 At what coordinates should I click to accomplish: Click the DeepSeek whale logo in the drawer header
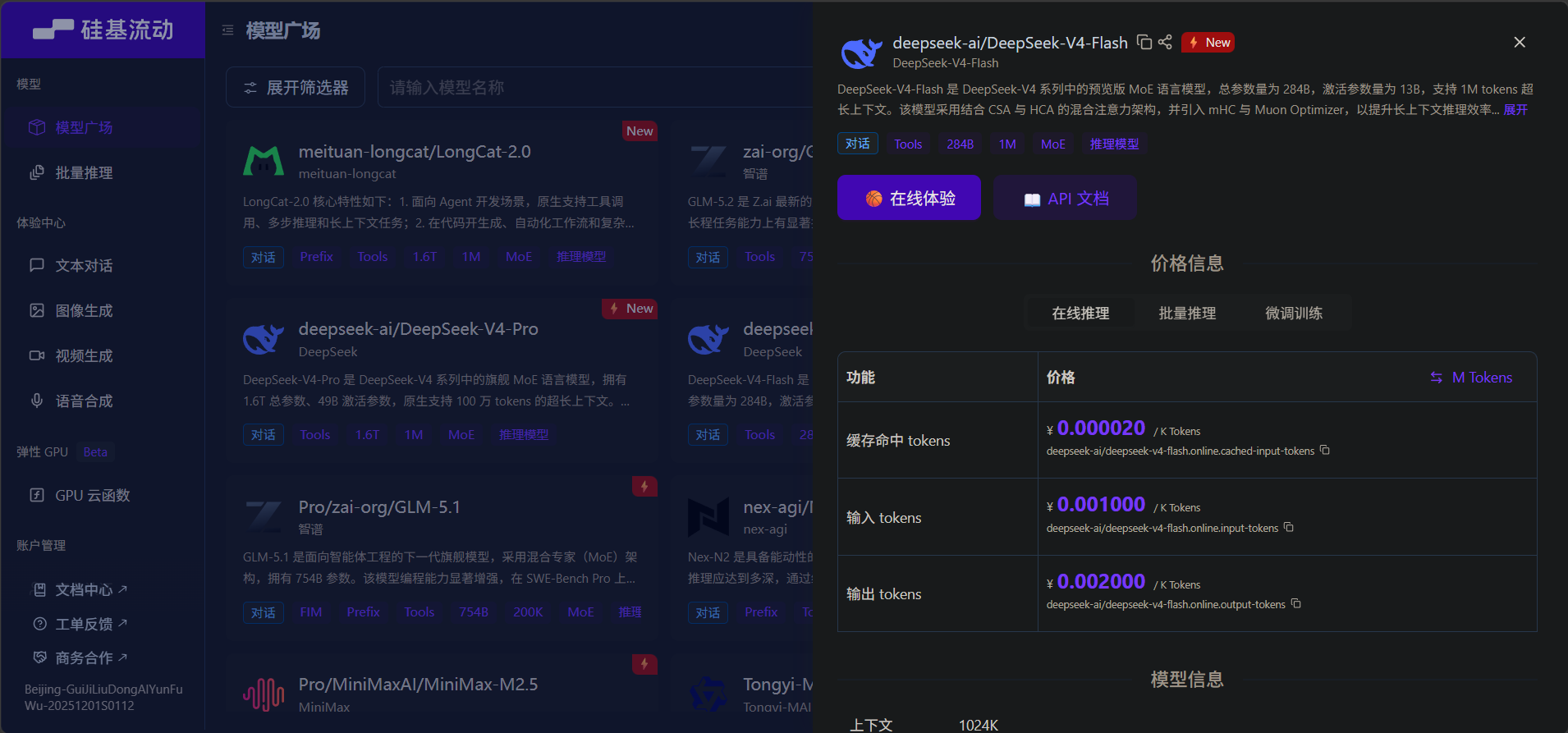[x=861, y=53]
